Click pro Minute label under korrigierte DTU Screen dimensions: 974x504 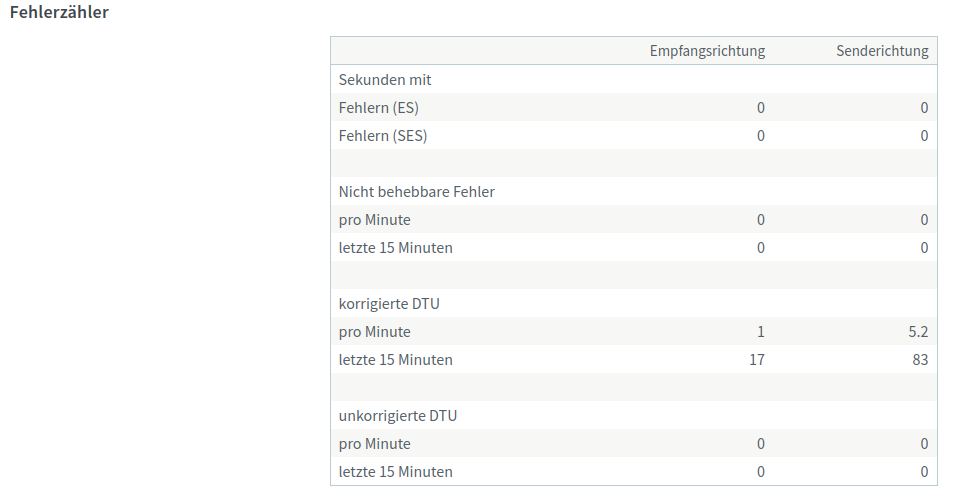[x=374, y=331]
